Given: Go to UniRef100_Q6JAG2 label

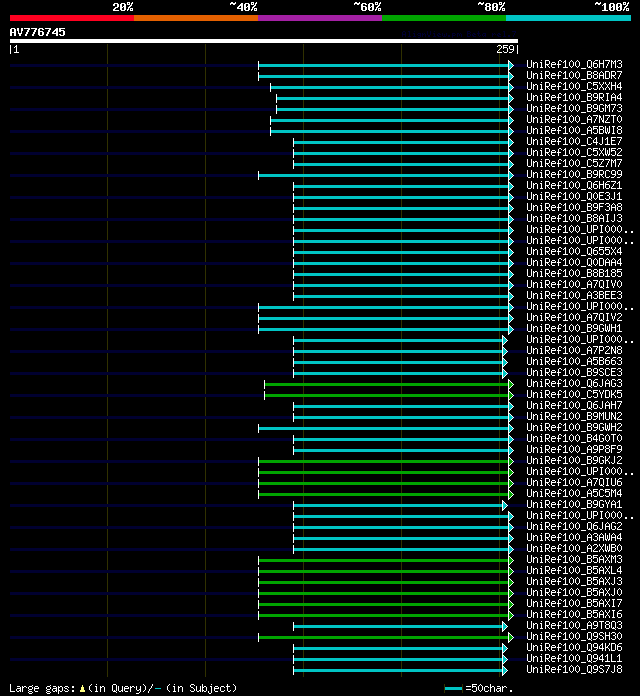Looking at the screenshot, I should (x=574, y=526).
